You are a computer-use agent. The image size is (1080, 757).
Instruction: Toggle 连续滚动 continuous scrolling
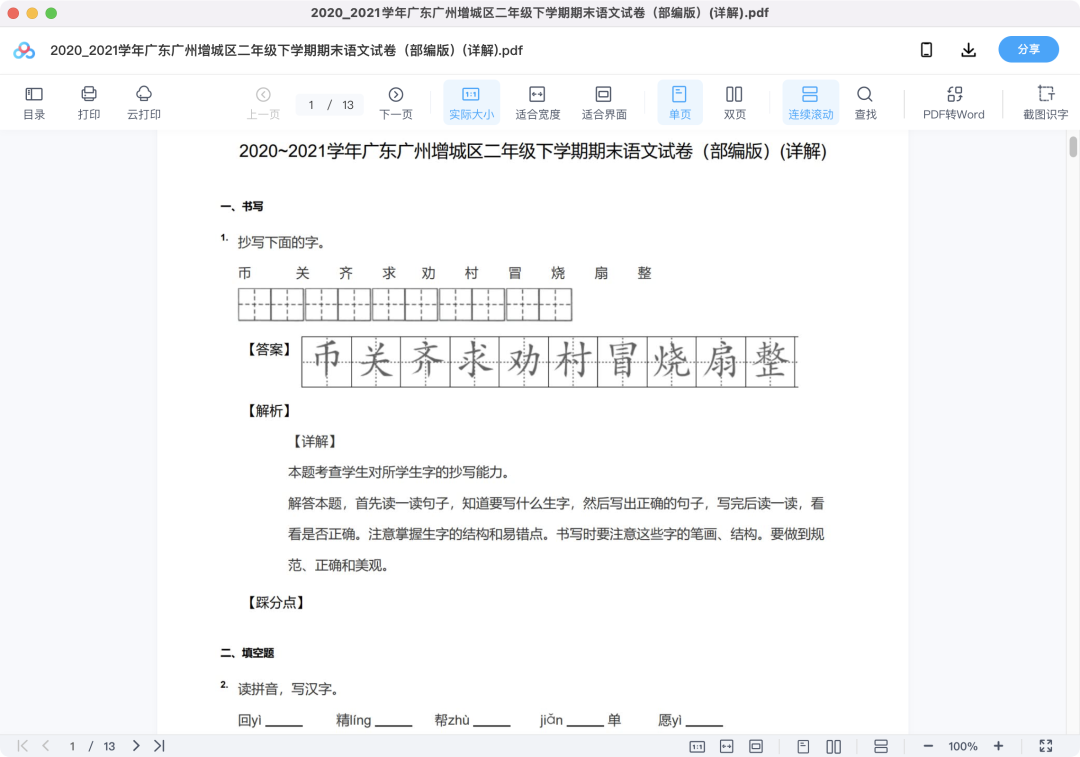[810, 103]
